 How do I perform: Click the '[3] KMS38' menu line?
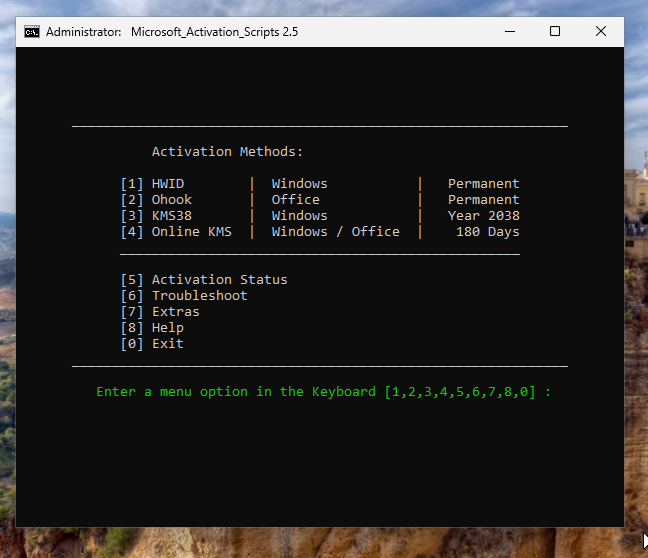click(x=156, y=216)
